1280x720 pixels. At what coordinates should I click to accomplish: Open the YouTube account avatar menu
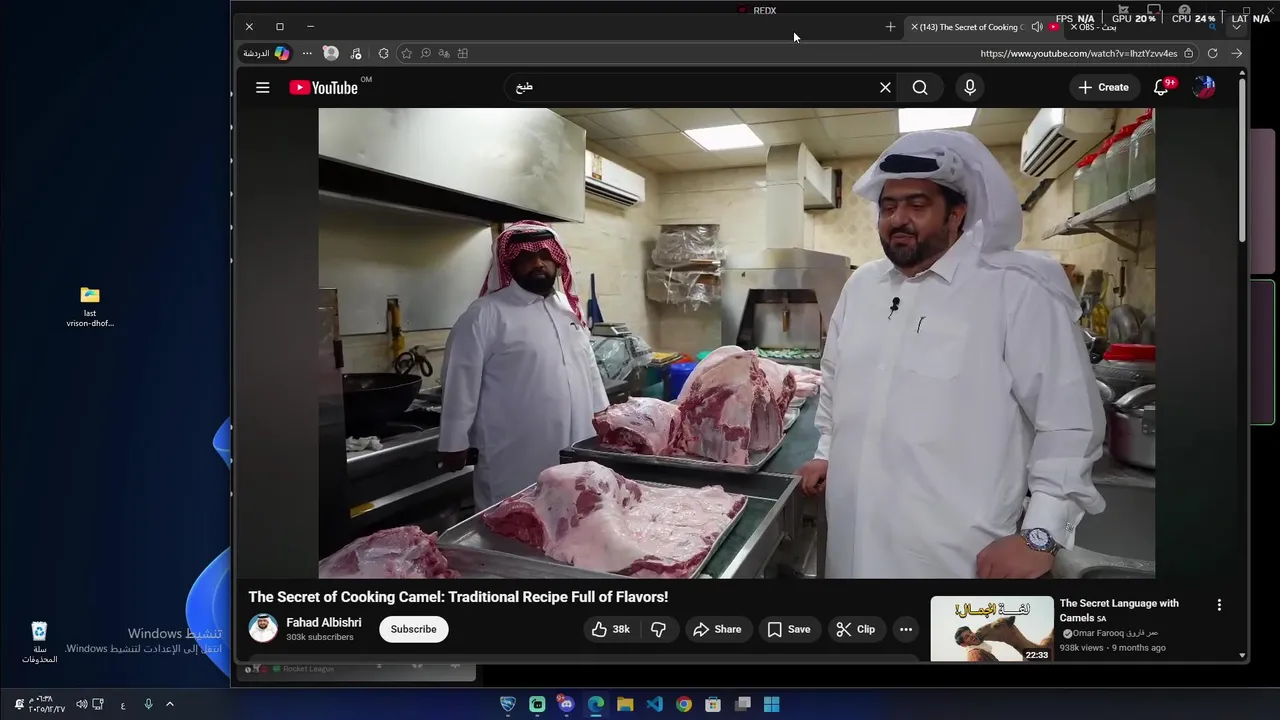(1204, 88)
